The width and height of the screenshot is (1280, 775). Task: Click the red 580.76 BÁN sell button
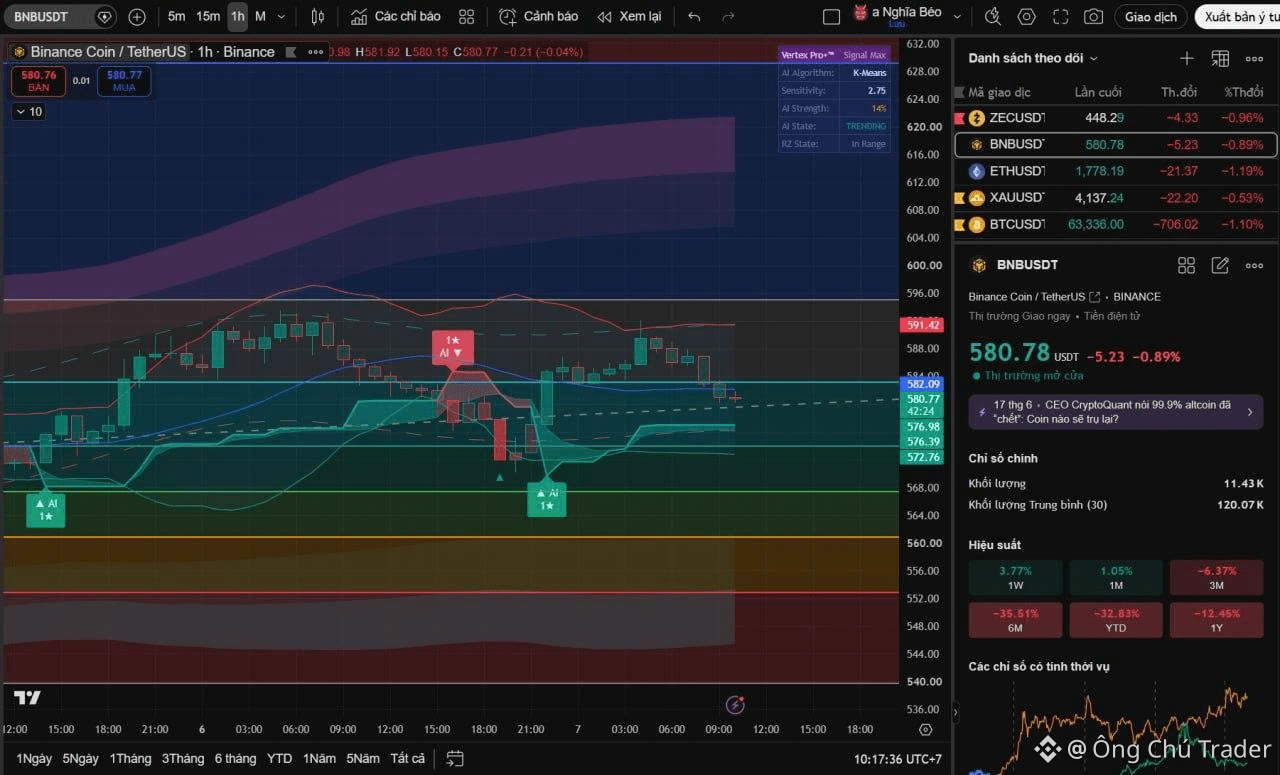tap(38, 81)
